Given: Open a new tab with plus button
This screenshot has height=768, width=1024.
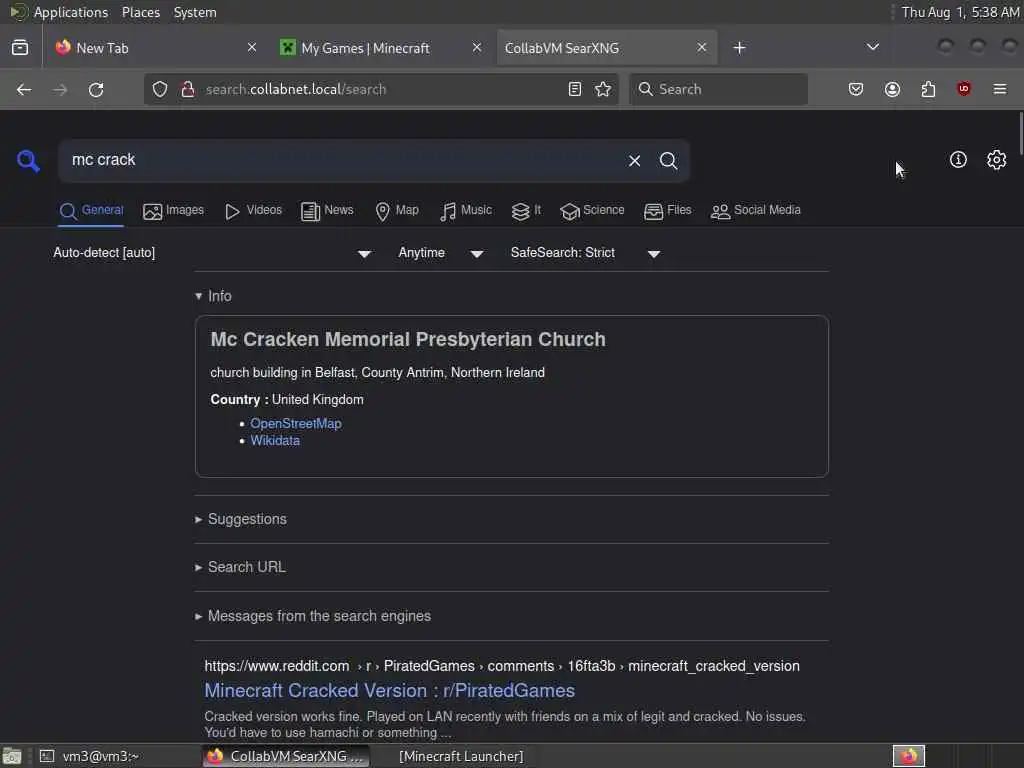Looking at the screenshot, I should (x=739, y=48).
